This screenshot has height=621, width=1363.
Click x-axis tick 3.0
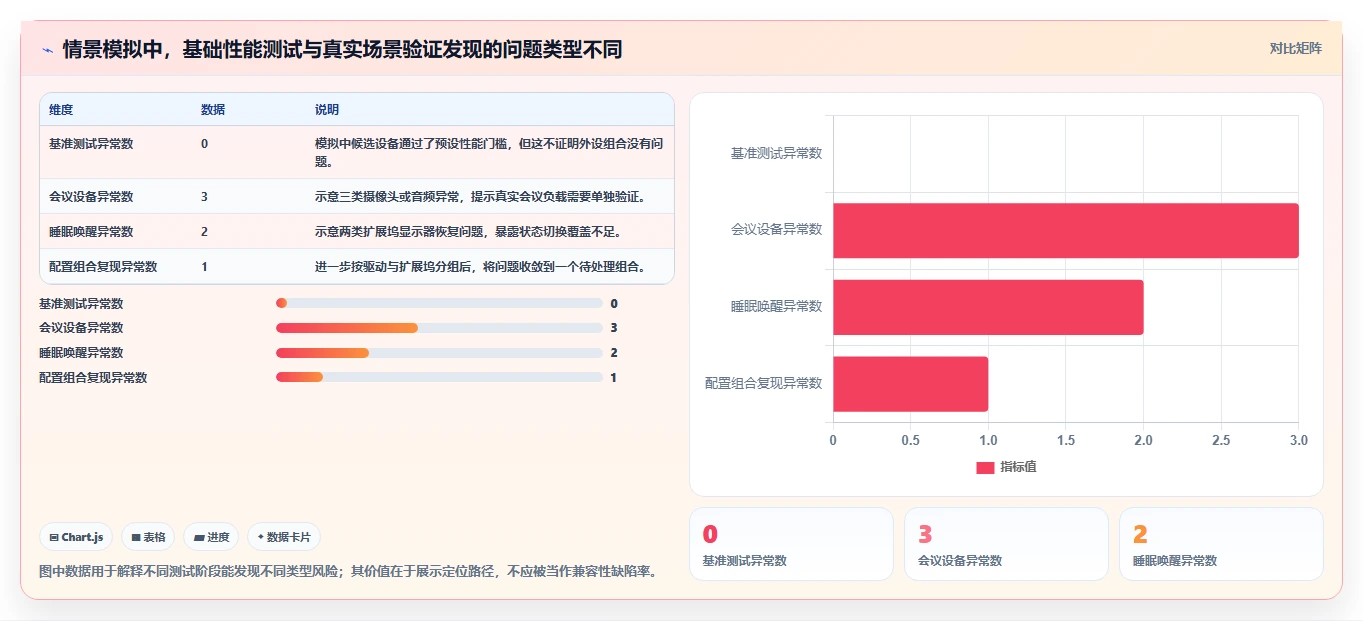[x=1298, y=440]
